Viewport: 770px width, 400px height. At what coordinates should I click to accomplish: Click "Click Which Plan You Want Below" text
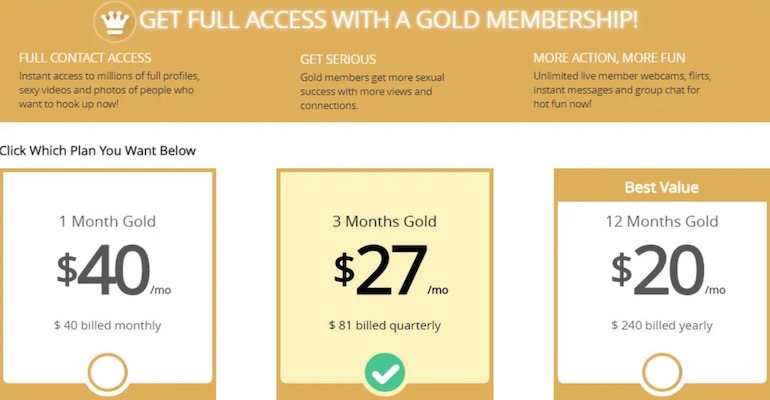tap(98, 151)
